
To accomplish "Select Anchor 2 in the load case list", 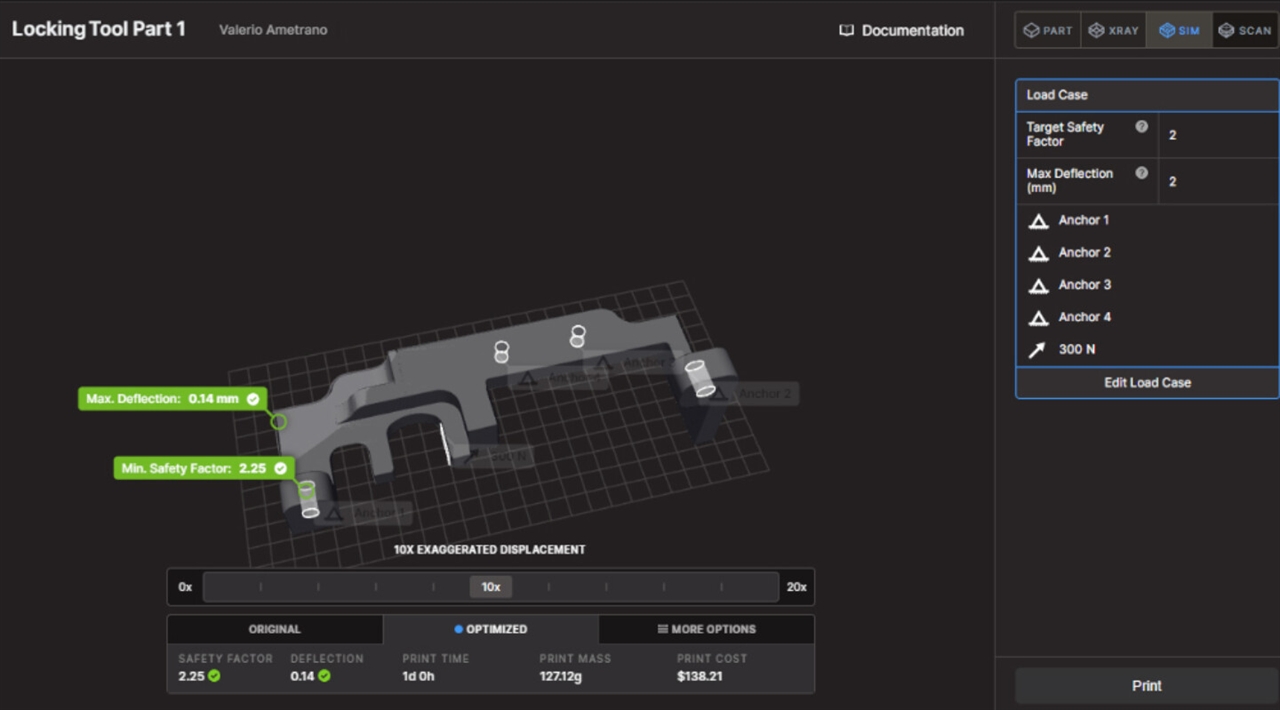I will tap(1084, 253).
